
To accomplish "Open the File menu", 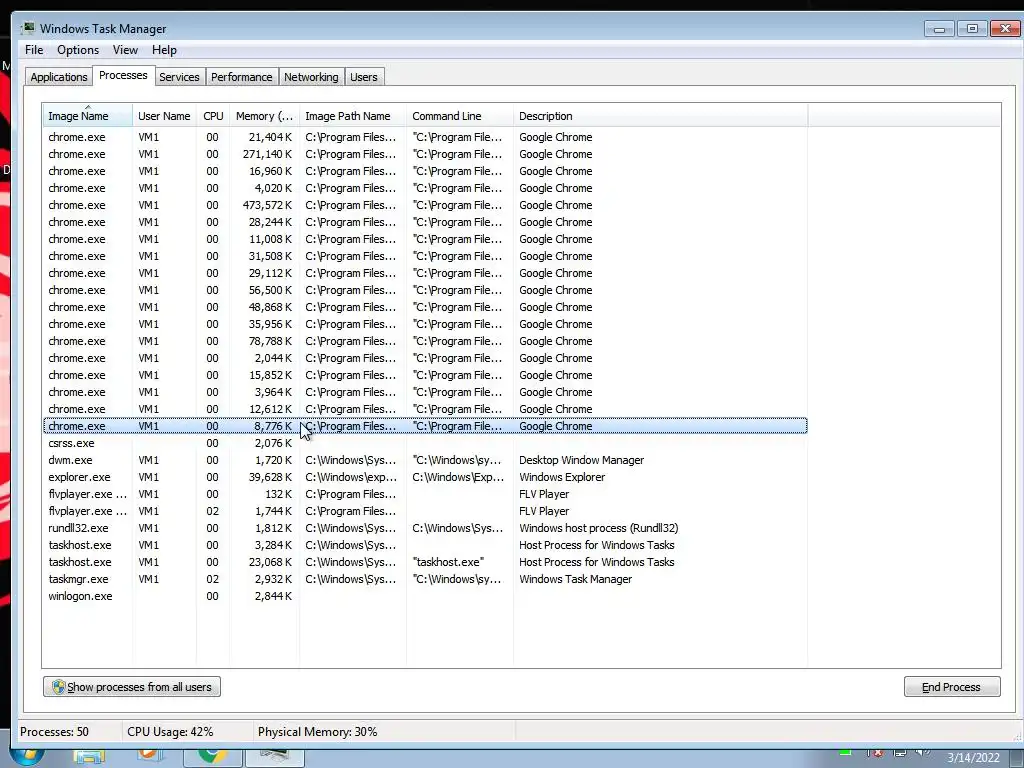I will (34, 50).
